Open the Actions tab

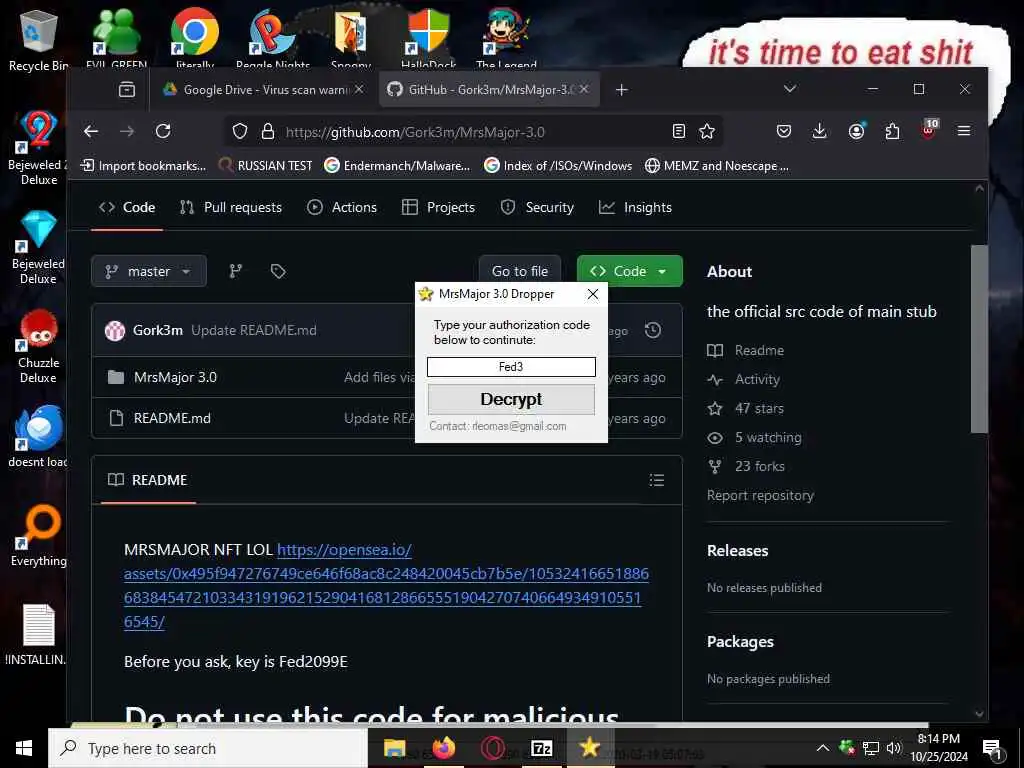click(x=342, y=208)
